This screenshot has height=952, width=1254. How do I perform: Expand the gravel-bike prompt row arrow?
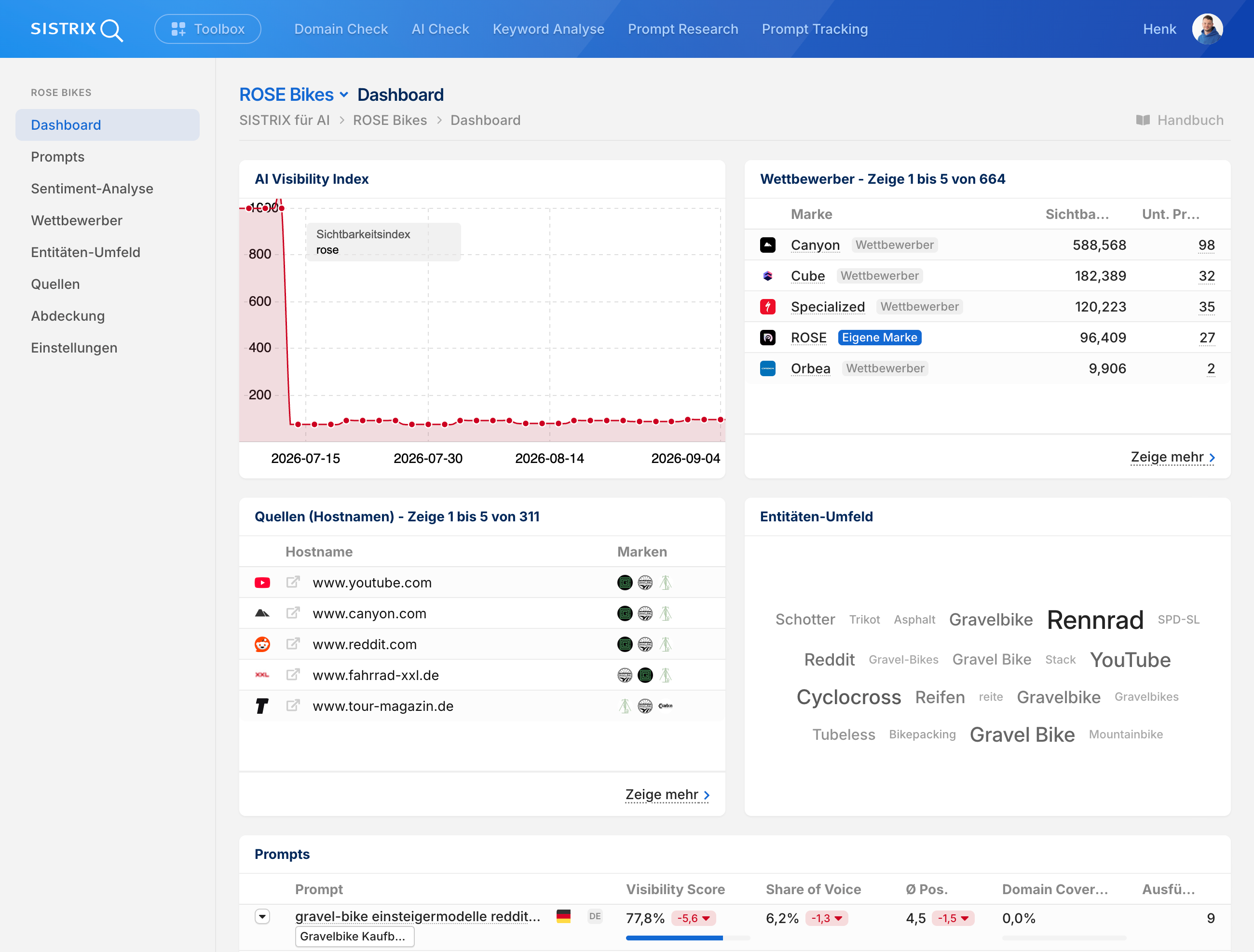(262, 917)
